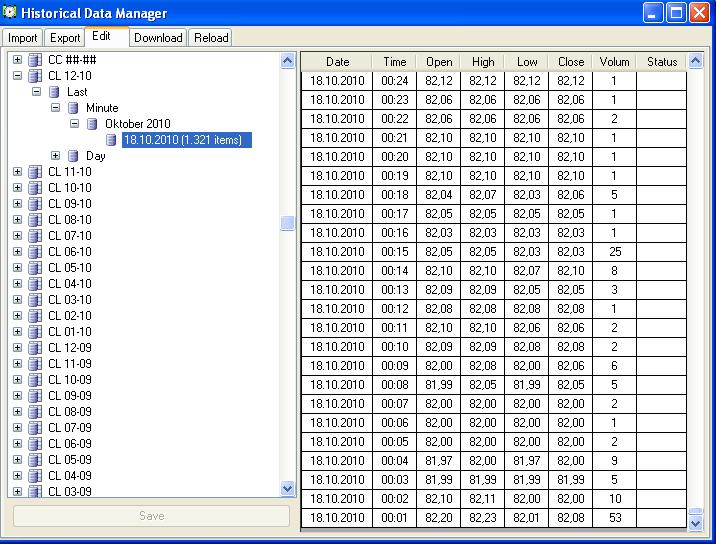Image resolution: width=716 pixels, height=544 pixels.
Task: Click volume 53 in 00:01 row
Action: [615, 518]
